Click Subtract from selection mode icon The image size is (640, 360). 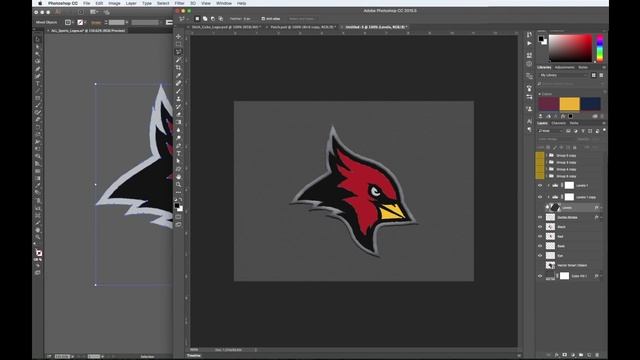[x=213, y=19]
